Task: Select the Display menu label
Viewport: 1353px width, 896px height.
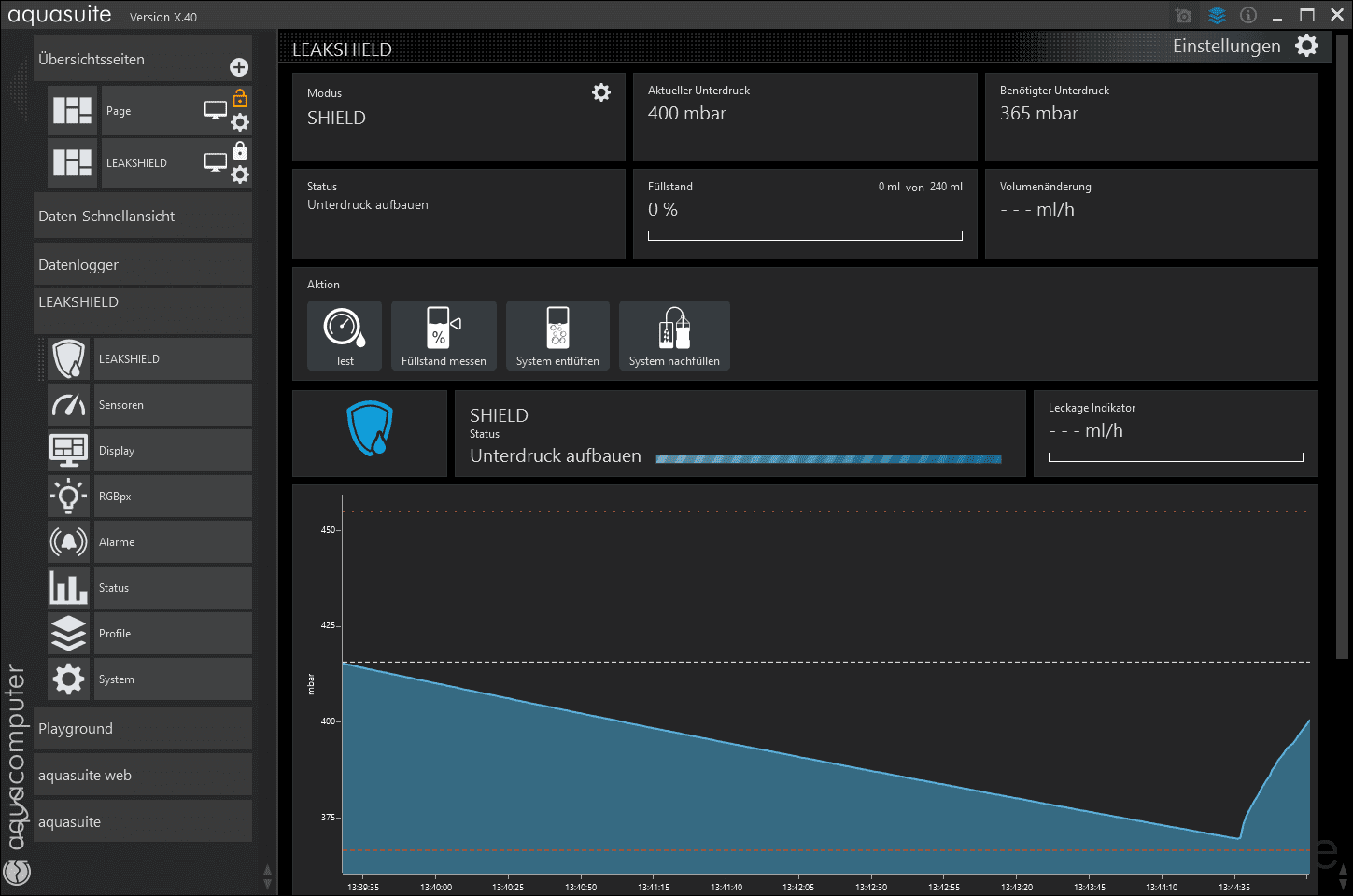Action: [117, 451]
